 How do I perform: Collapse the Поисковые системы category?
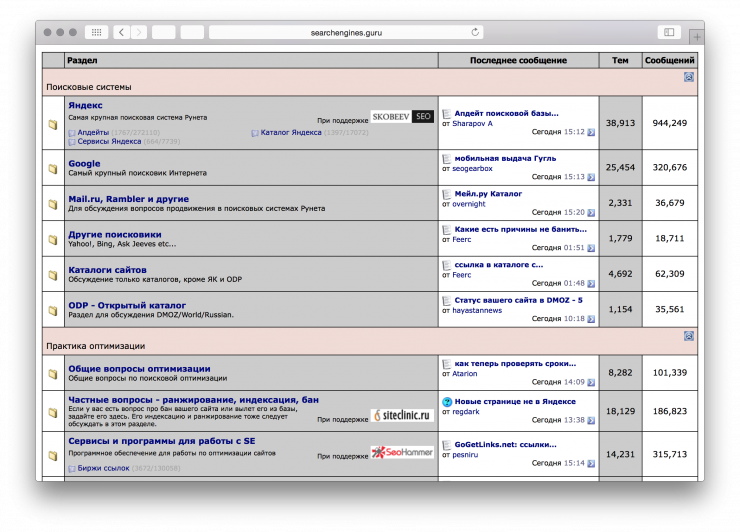(x=689, y=77)
